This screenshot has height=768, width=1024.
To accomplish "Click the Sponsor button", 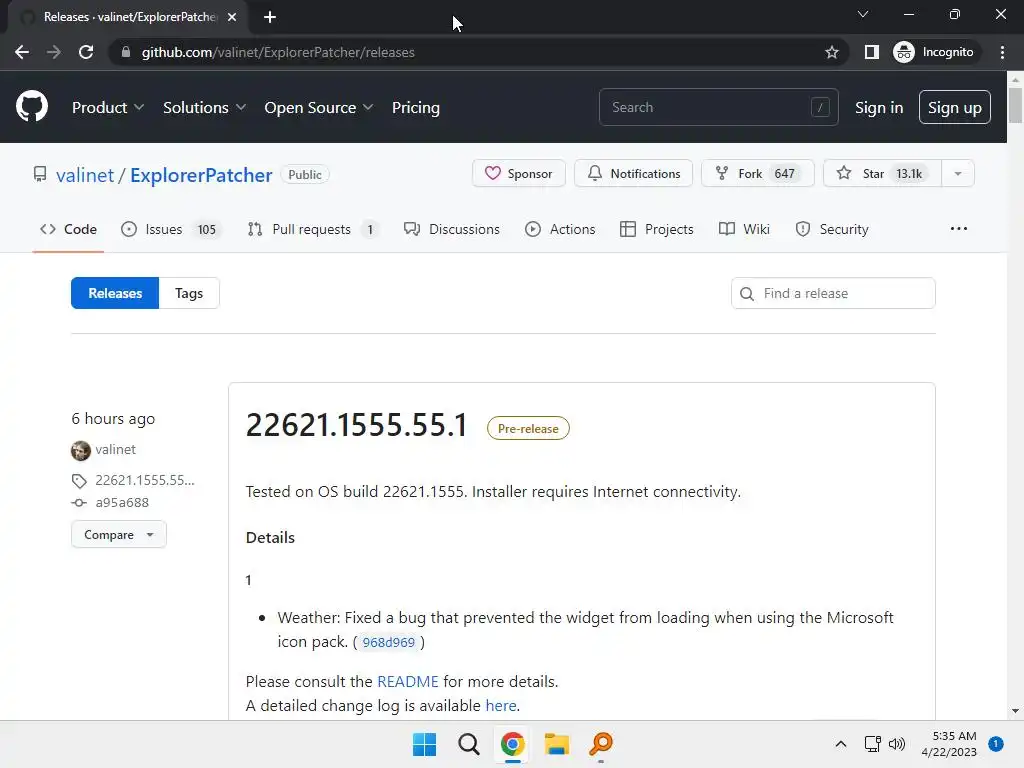I will point(519,173).
